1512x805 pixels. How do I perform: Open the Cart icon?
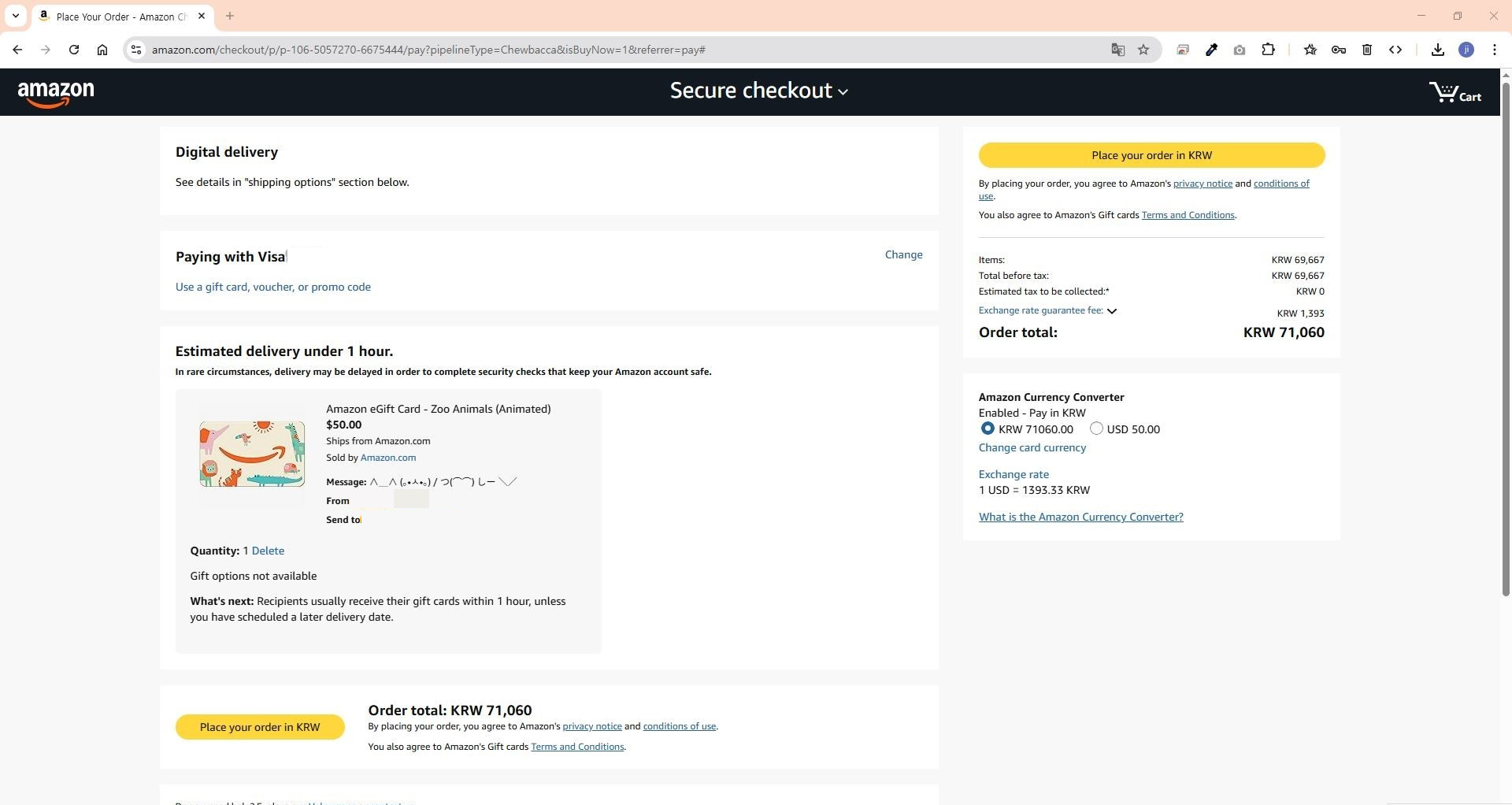pyautogui.click(x=1455, y=93)
